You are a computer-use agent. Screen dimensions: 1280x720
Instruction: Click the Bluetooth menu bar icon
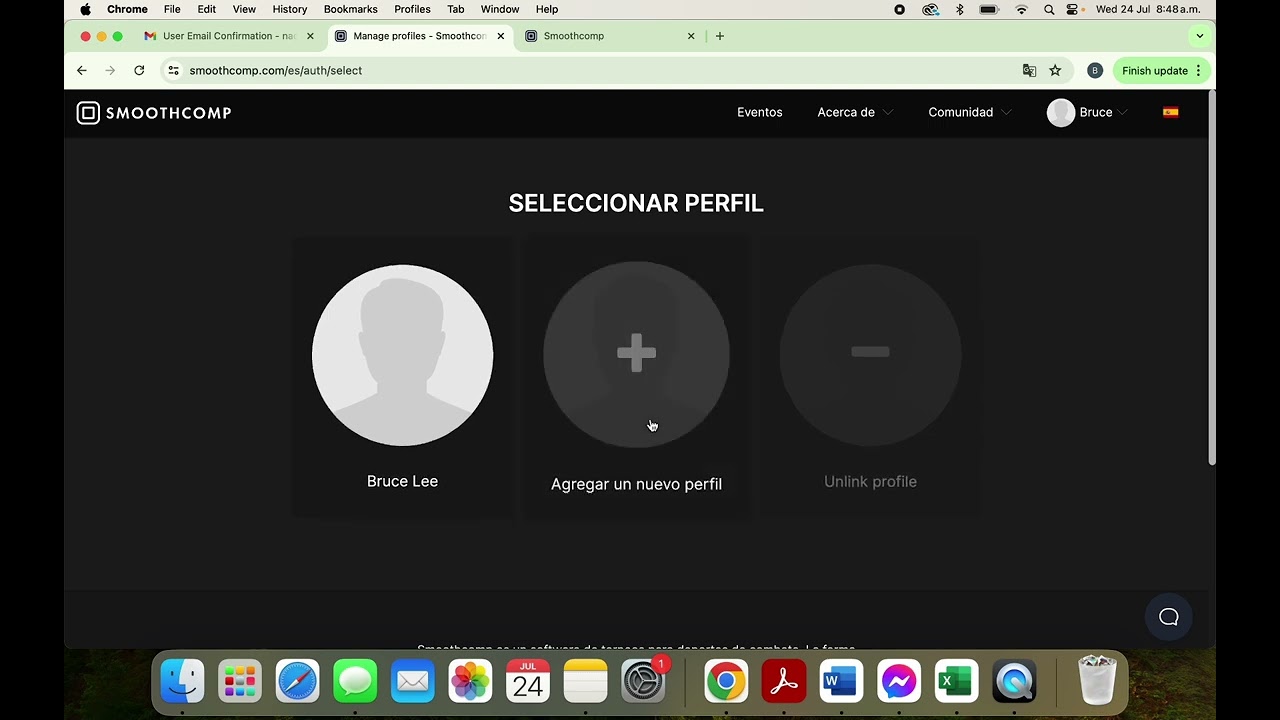point(960,9)
